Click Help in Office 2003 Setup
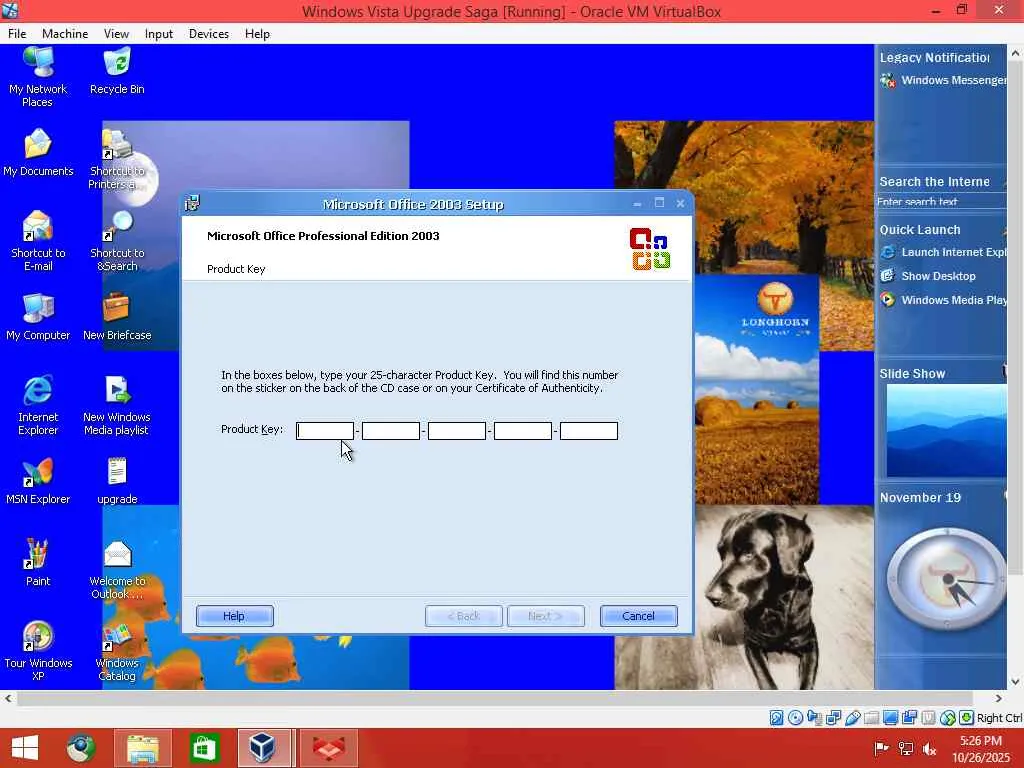The width and height of the screenshot is (1024, 768). (234, 616)
